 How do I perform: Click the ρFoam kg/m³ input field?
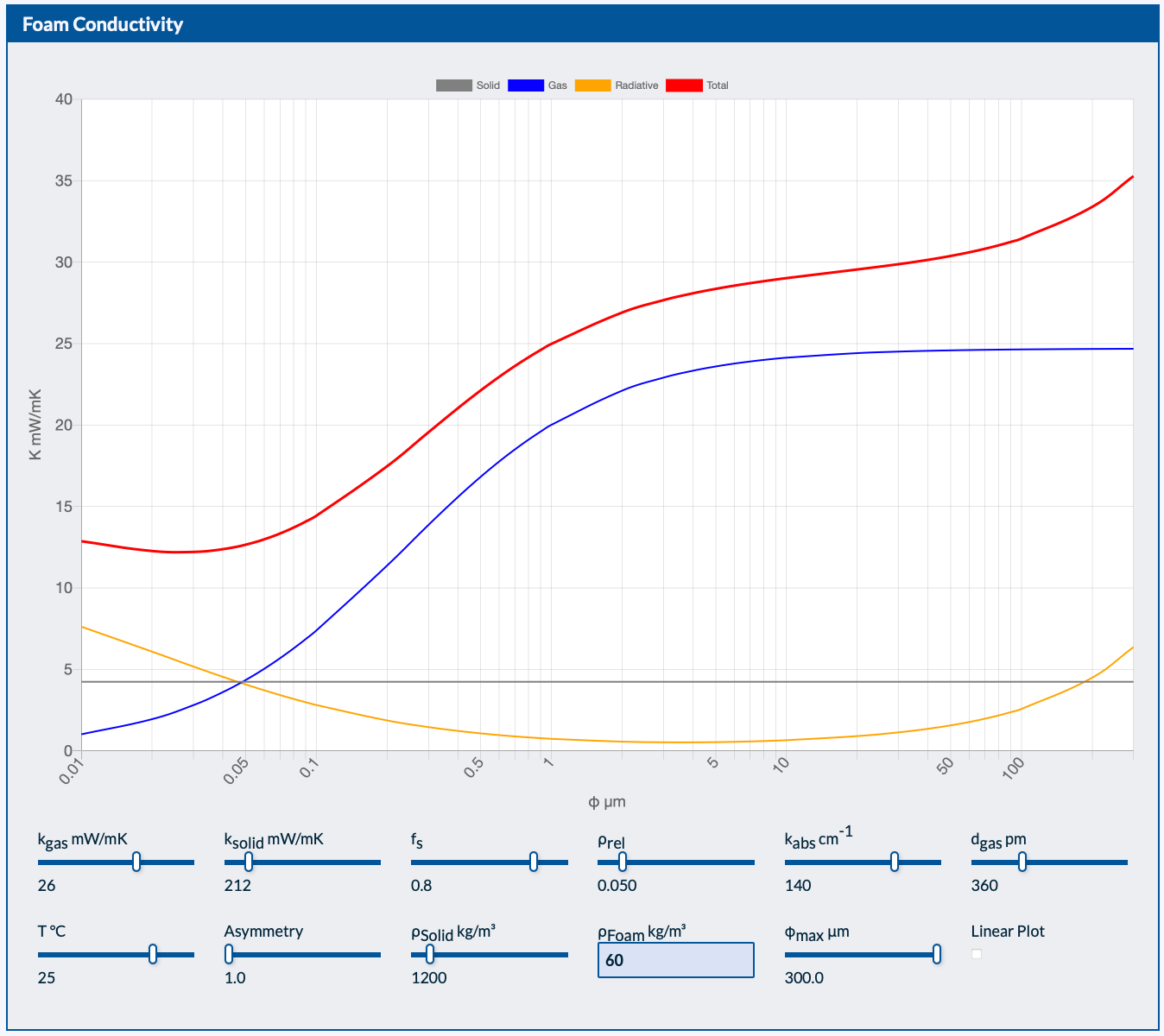(675, 960)
